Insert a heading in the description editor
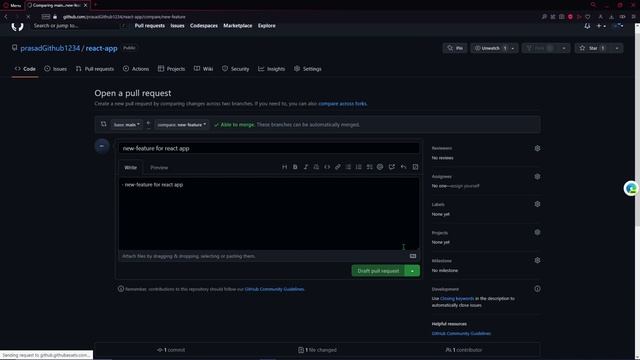 click(x=284, y=167)
